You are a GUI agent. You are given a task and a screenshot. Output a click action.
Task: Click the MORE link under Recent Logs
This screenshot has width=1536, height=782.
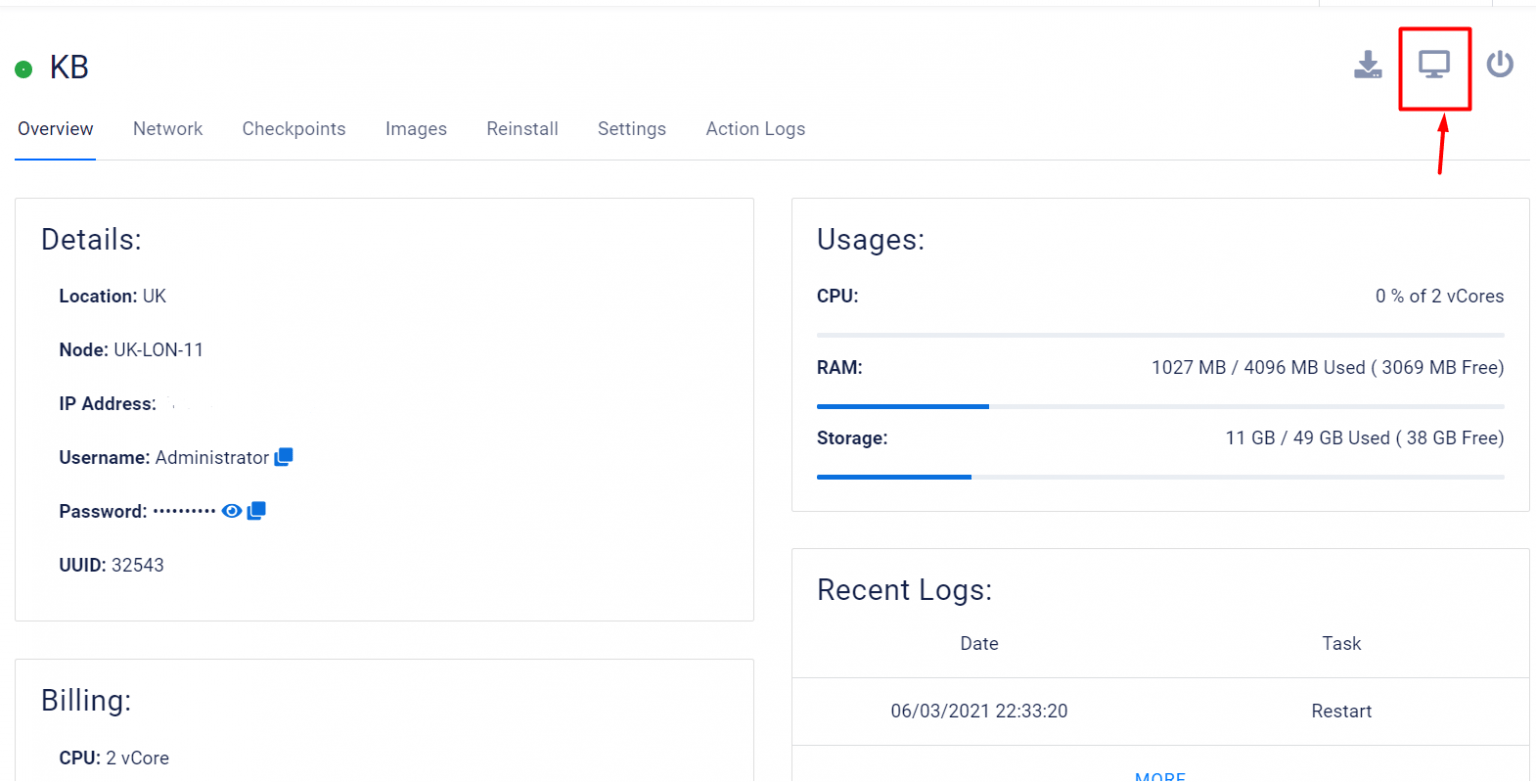click(1160, 776)
